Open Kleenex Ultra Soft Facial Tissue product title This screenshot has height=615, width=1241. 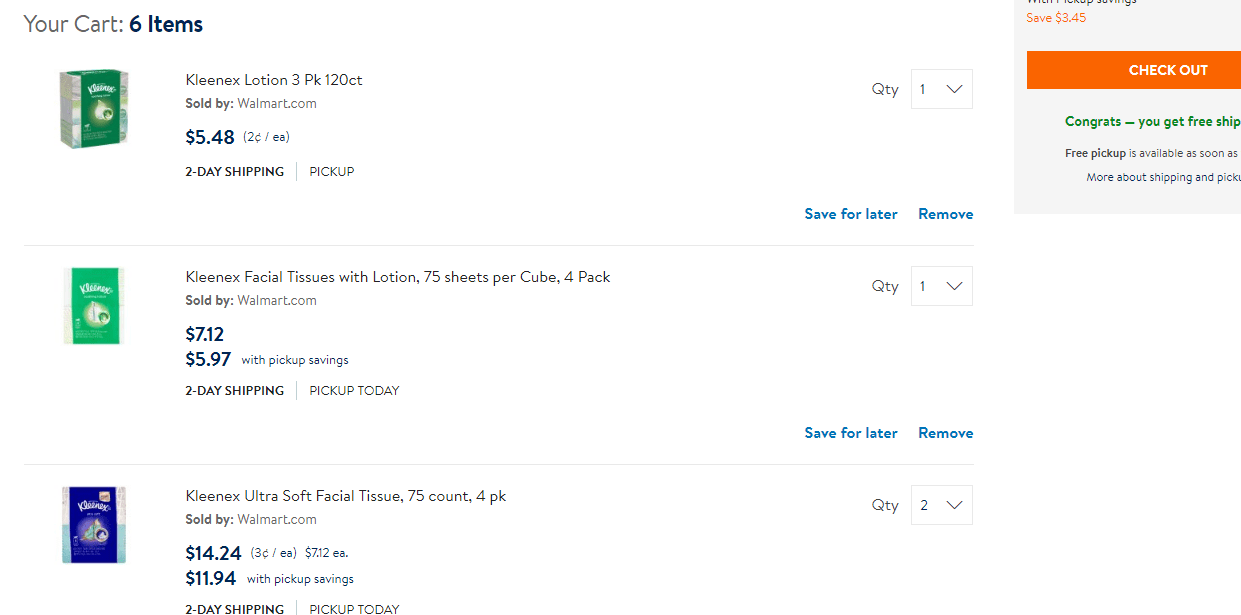(346, 496)
